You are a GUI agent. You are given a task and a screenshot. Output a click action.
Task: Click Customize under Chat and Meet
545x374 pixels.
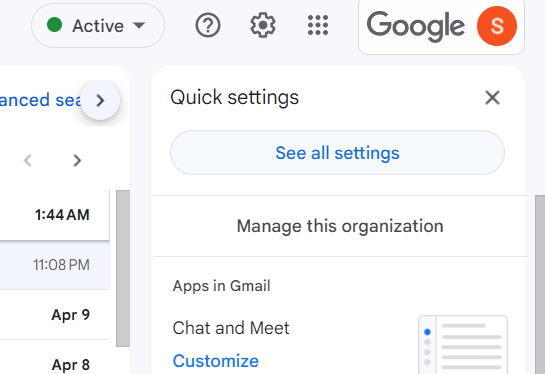[x=216, y=361]
